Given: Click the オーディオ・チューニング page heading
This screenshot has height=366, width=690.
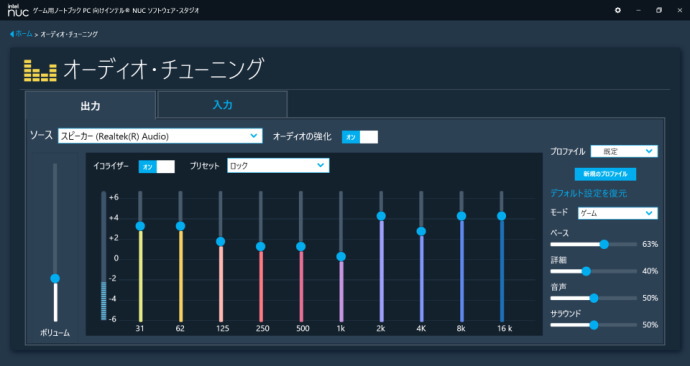Looking at the screenshot, I should (163, 70).
